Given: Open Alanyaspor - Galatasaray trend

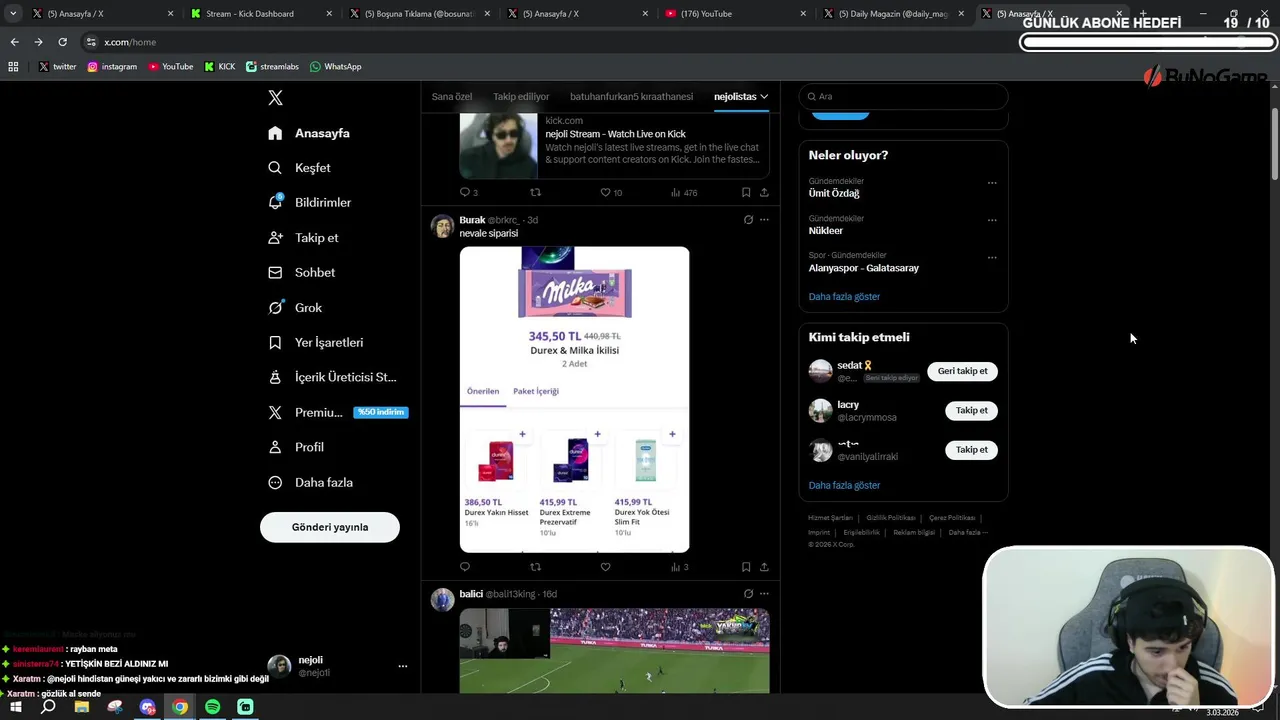Looking at the screenshot, I should pyautogui.click(x=864, y=268).
